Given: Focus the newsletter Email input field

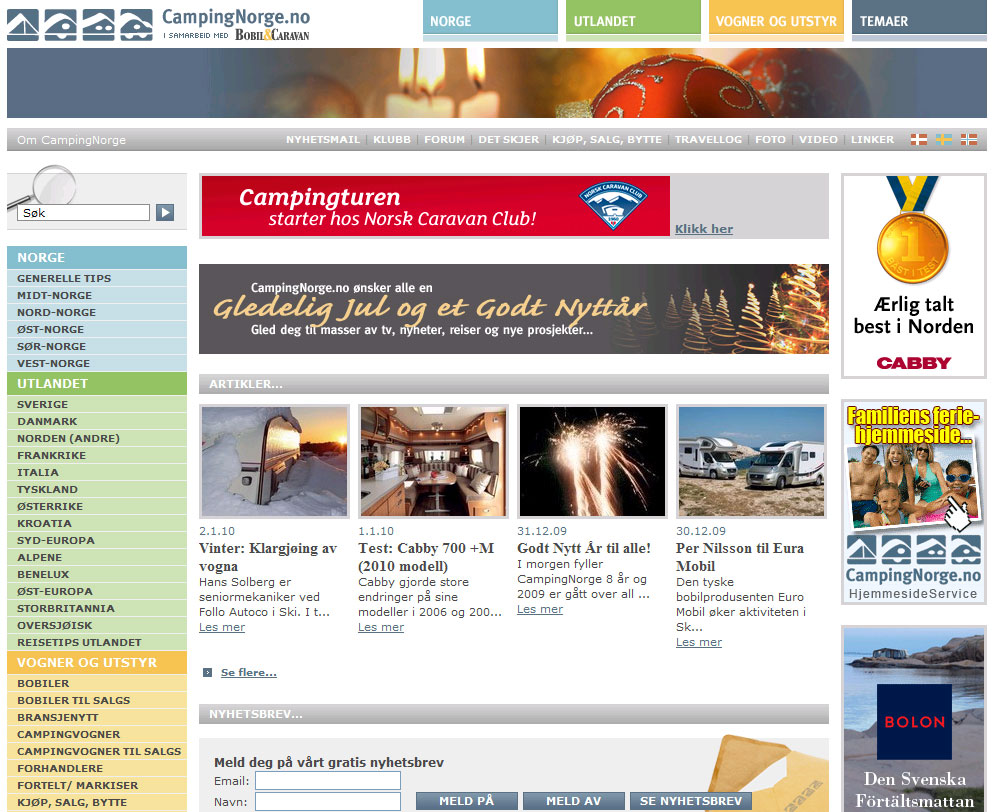Looking at the screenshot, I should (328, 780).
